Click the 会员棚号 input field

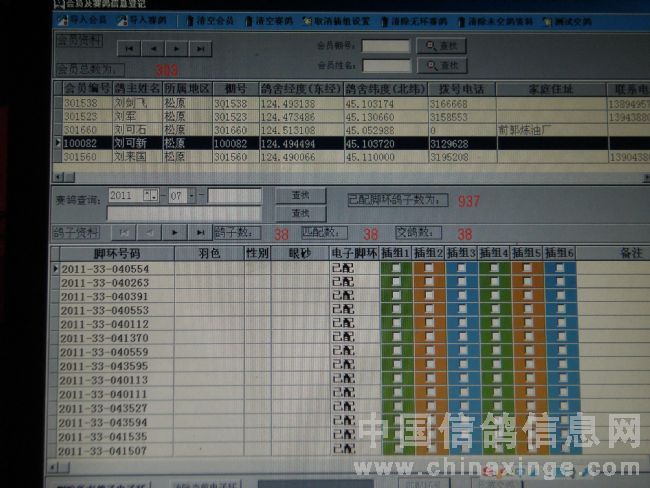[385, 45]
